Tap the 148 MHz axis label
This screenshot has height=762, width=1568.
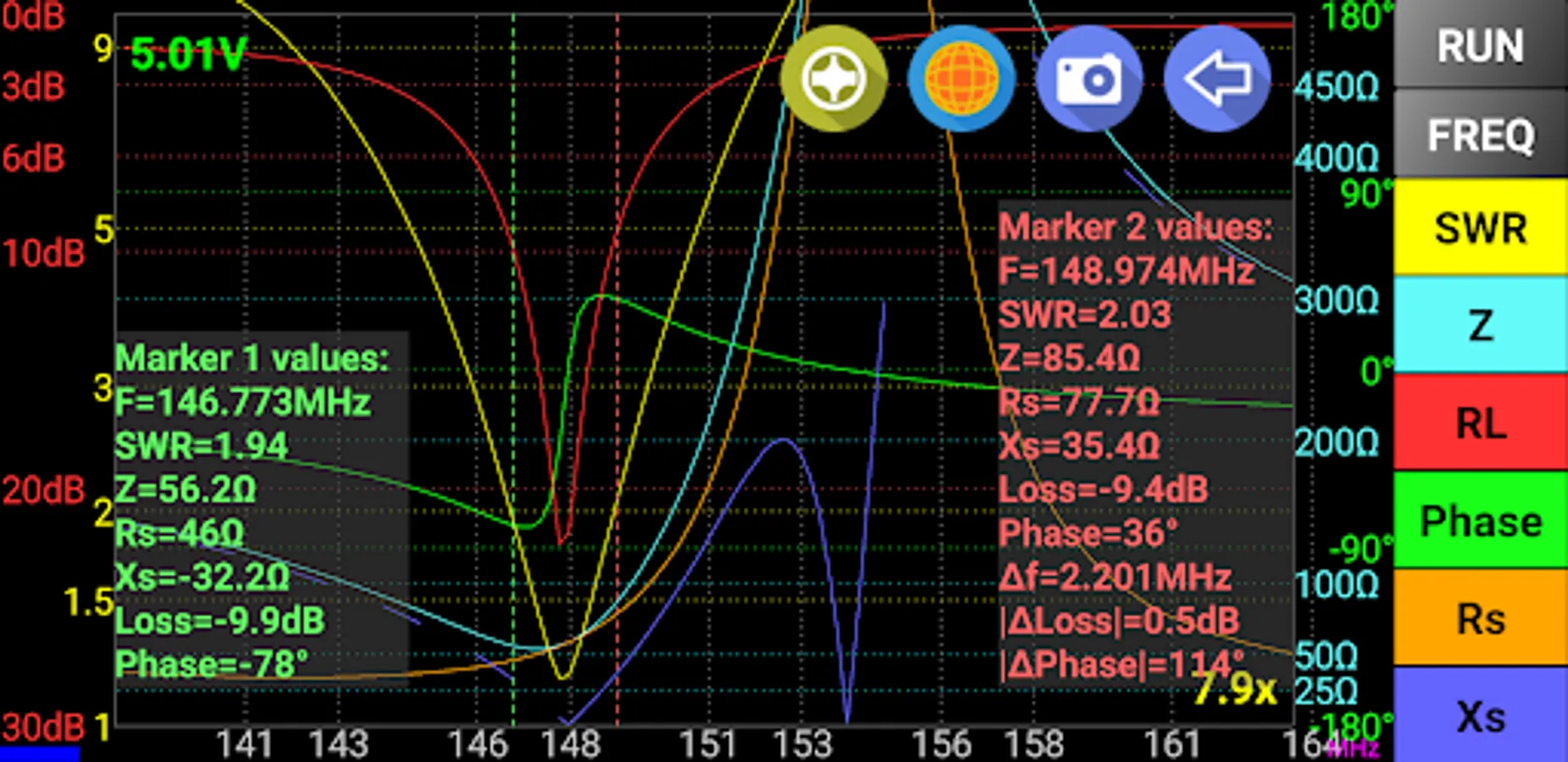click(x=570, y=745)
